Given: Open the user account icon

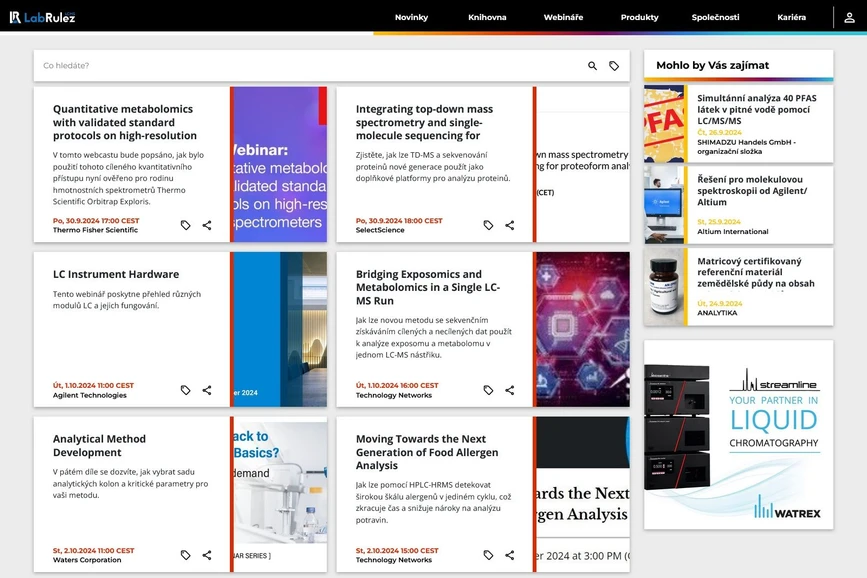Looking at the screenshot, I should (849, 18).
